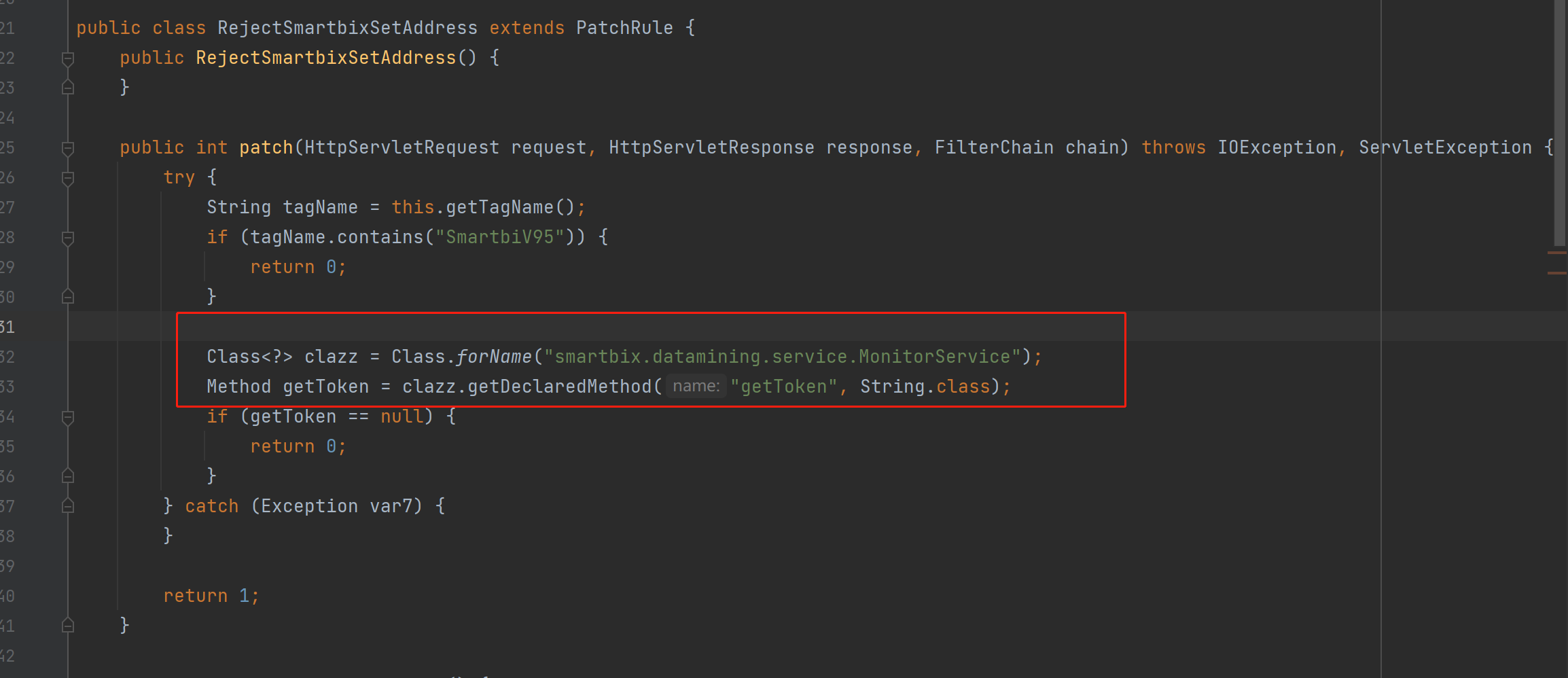This screenshot has height=678, width=1568.
Task: Click "return 0;" on line 29
Action: 298,267
